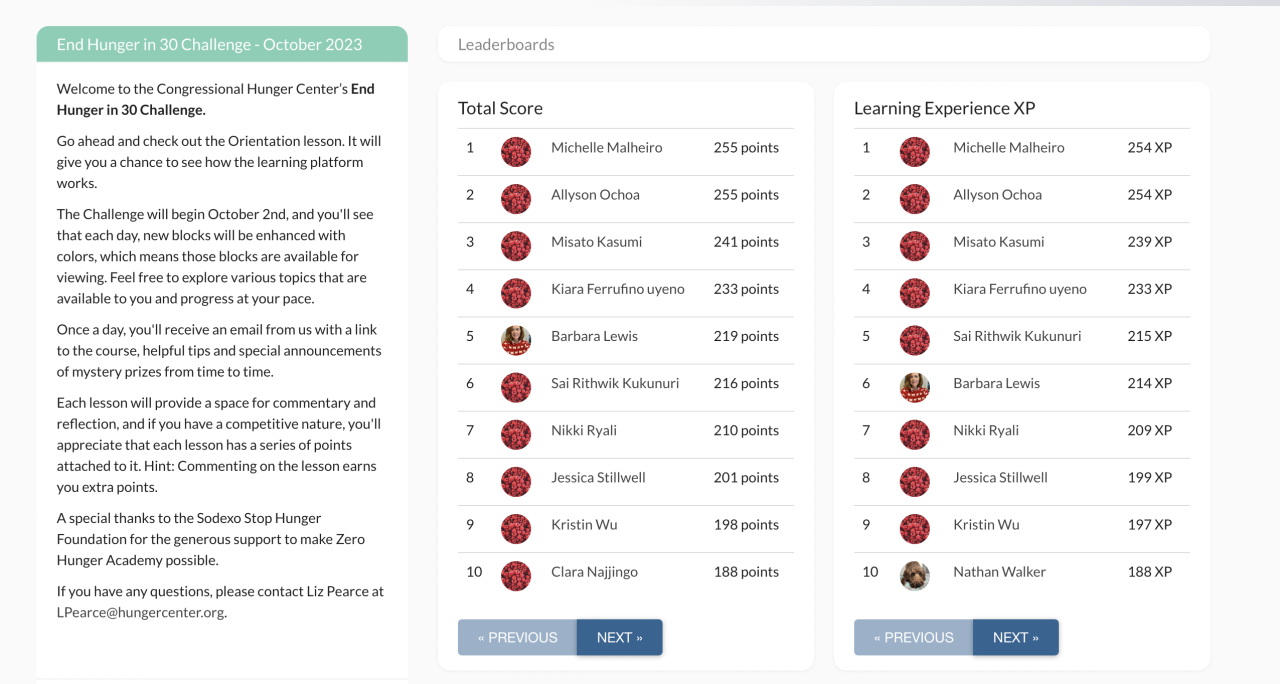The image size is (1280, 684).
Task: Open Kiara Ferrufino uyeno in Learning Experience XP
Action: click(1019, 289)
